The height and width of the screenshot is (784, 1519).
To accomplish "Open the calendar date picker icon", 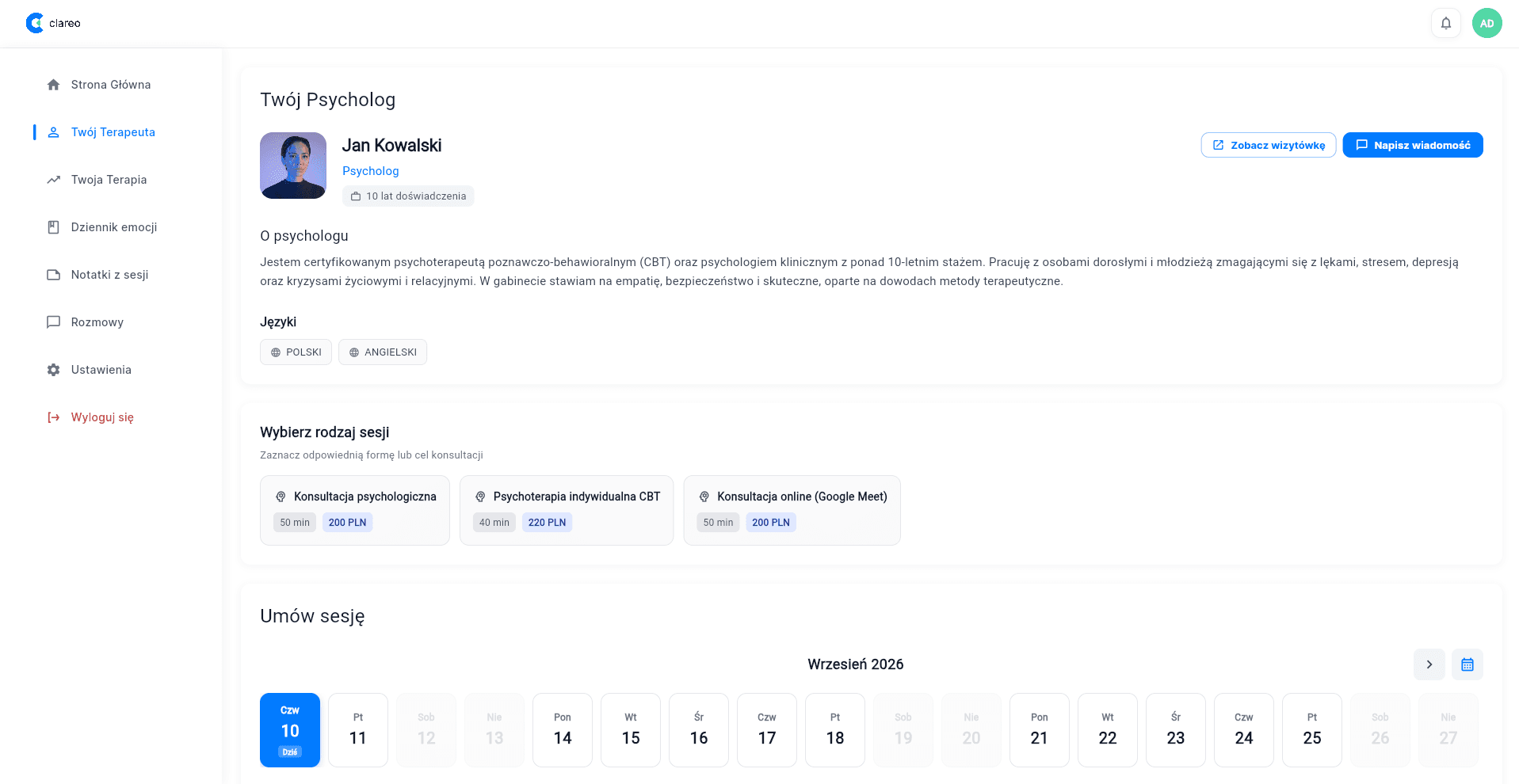I will [1467, 664].
